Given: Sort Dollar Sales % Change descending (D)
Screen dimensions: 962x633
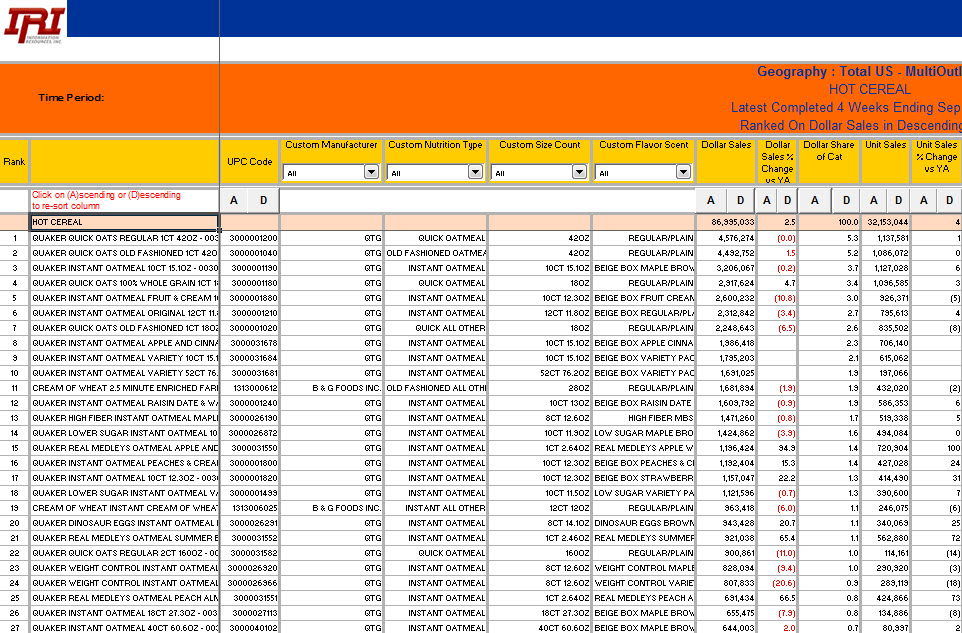Looking at the screenshot, I should tap(787, 201).
